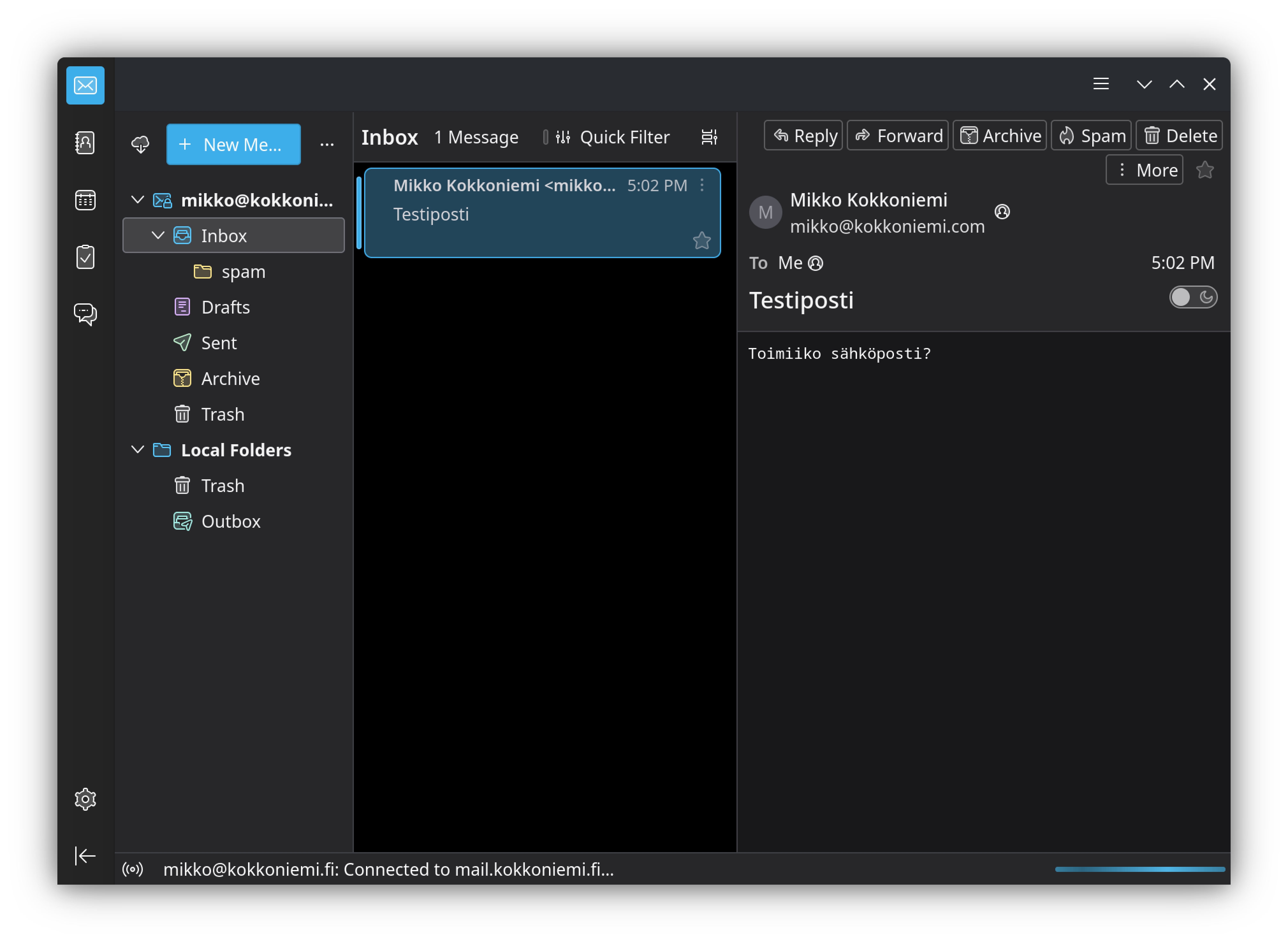The height and width of the screenshot is (942, 1288).
Task: Open the More actions menu
Action: pyautogui.click(x=1144, y=170)
